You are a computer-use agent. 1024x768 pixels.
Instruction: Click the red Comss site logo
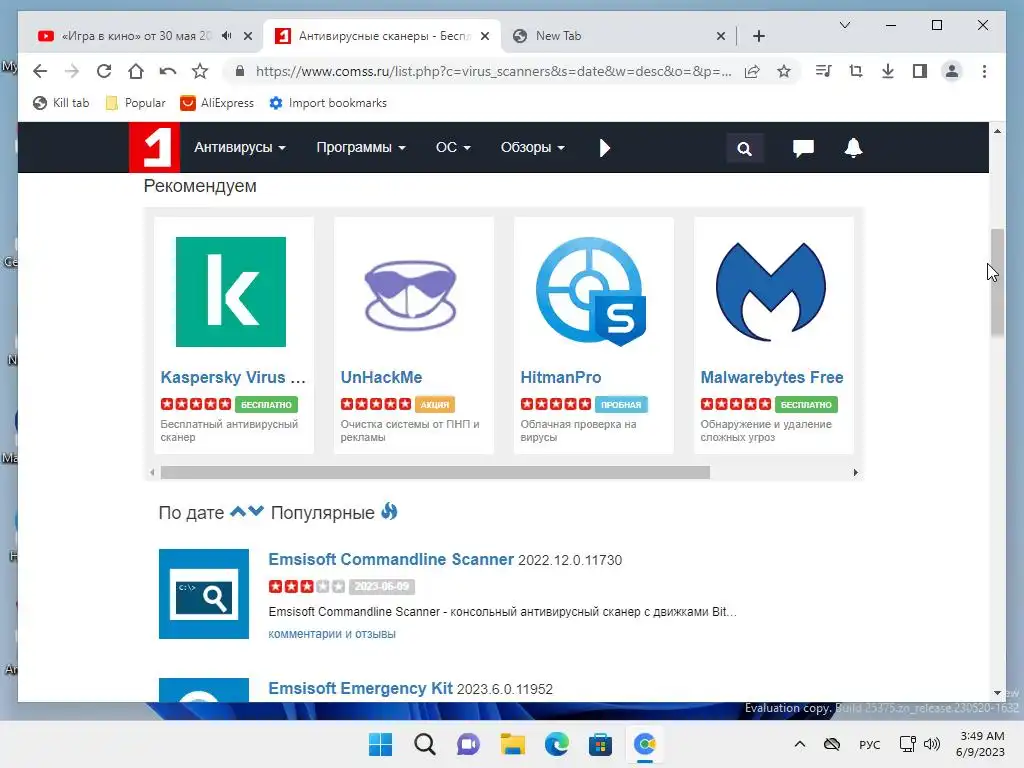coord(154,148)
